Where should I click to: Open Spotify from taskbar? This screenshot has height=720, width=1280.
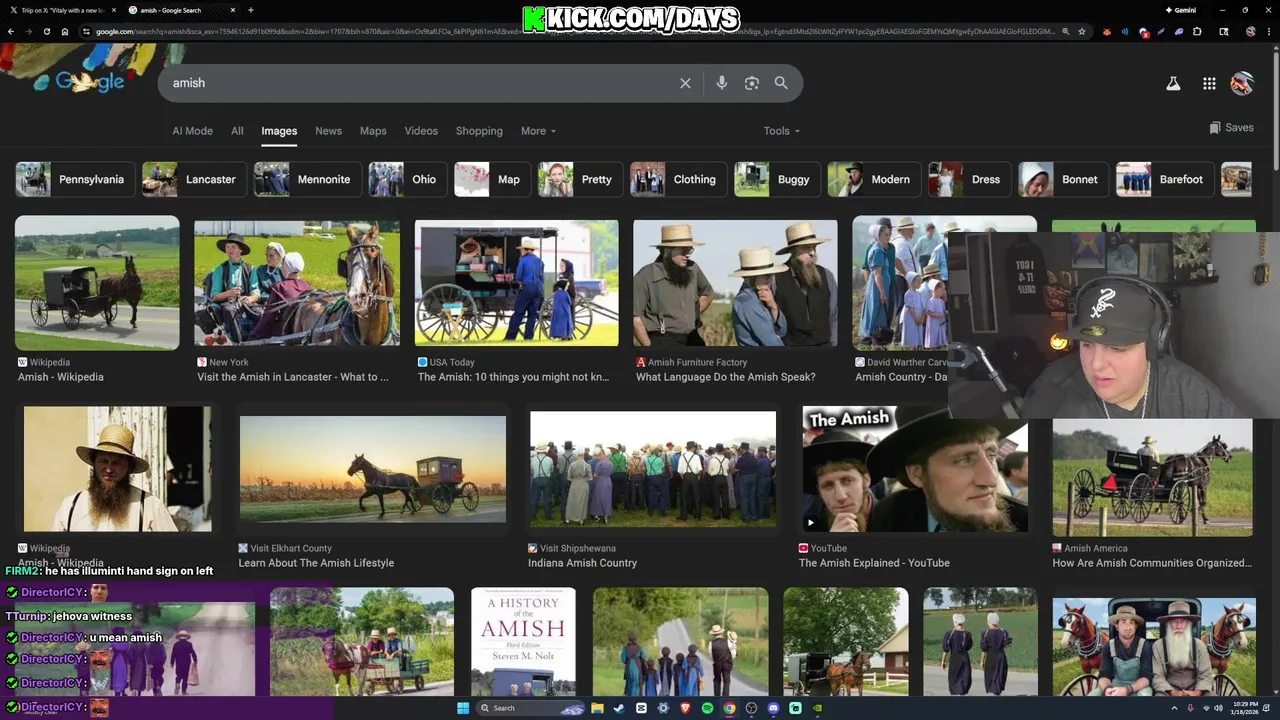pyautogui.click(x=707, y=708)
